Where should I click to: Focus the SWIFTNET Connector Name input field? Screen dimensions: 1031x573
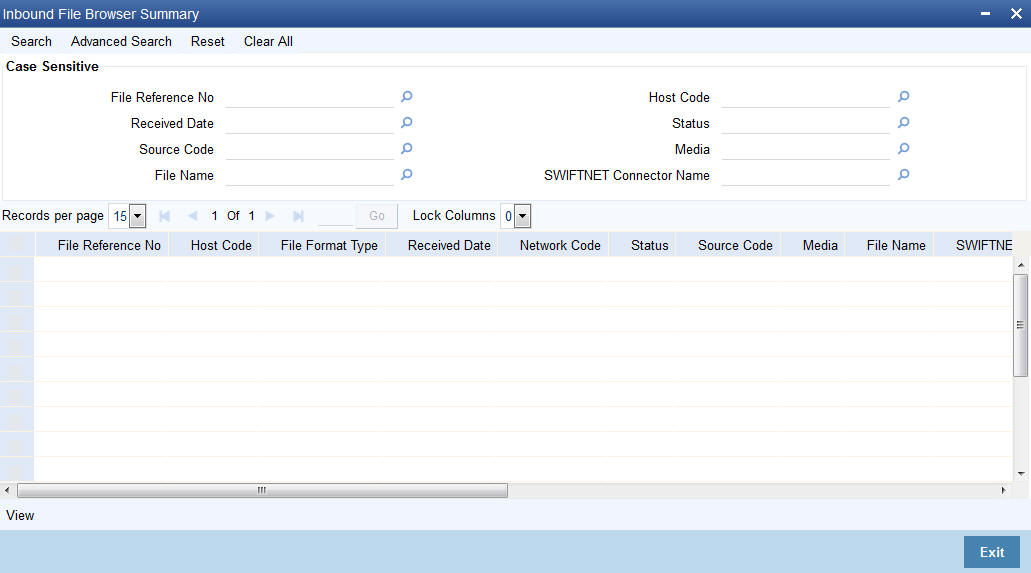point(805,175)
